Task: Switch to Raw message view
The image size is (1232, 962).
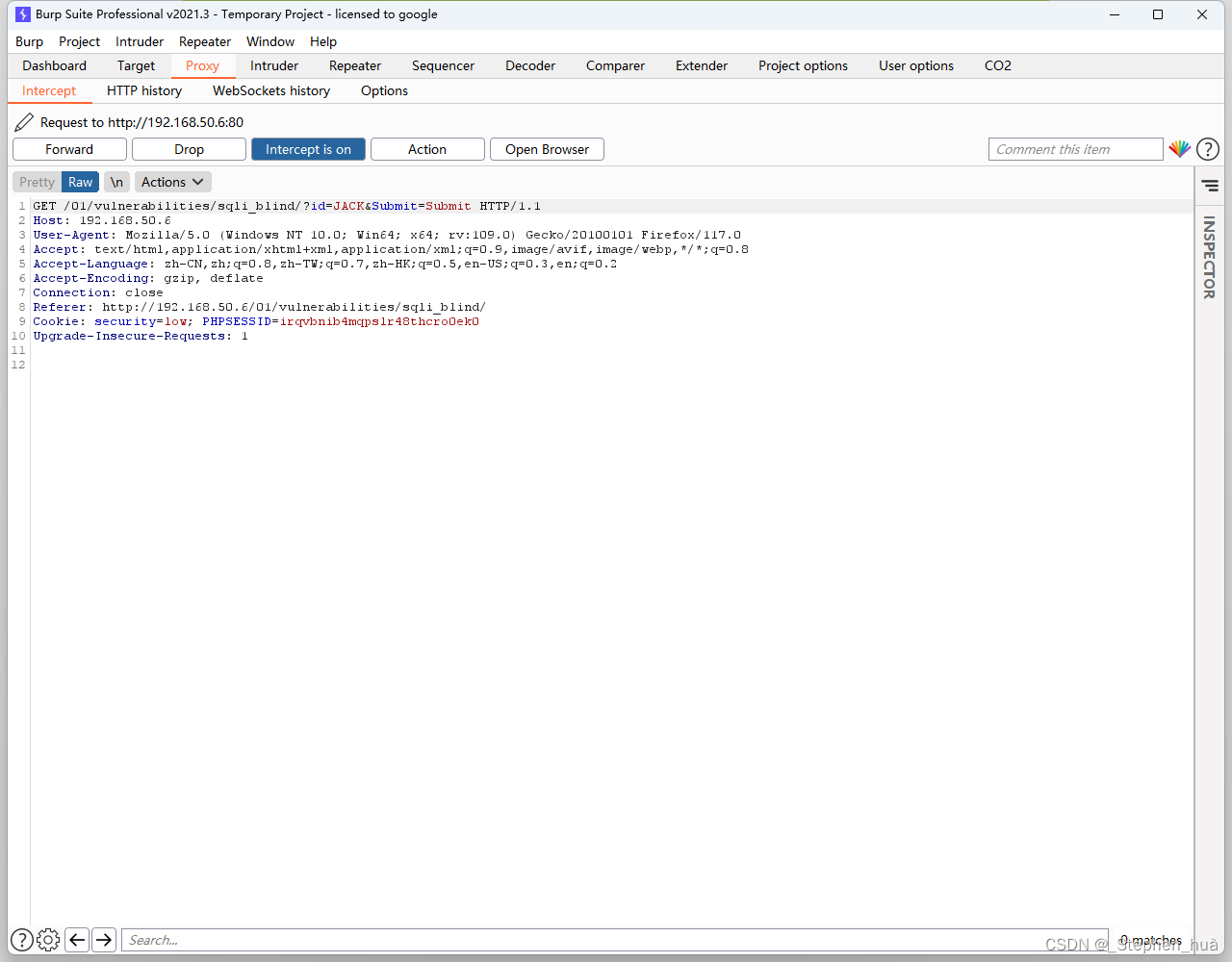Action: [x=81, y=182]
